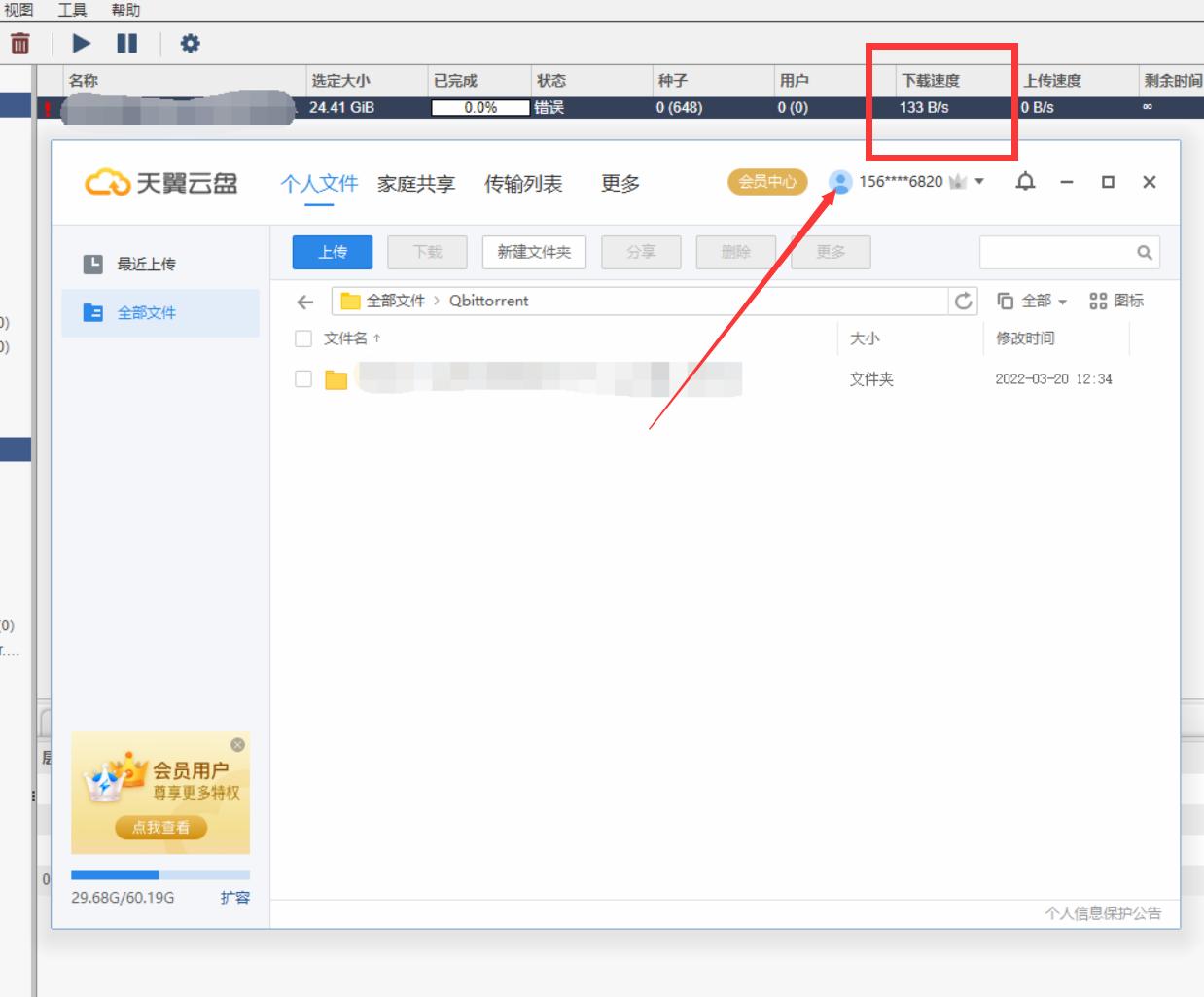Go back using the left arrow above file list

(x=304, y=302)
